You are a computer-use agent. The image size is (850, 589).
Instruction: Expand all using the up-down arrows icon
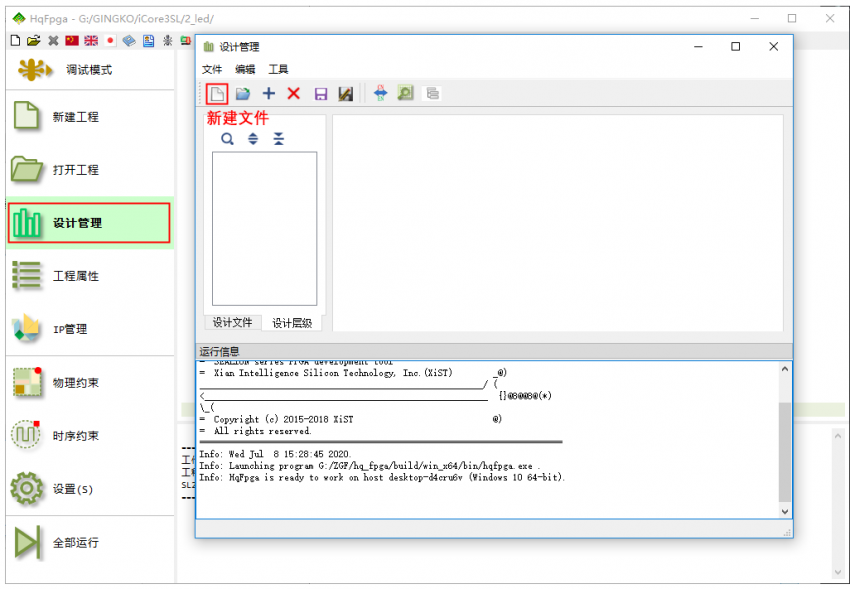(253, 139)
